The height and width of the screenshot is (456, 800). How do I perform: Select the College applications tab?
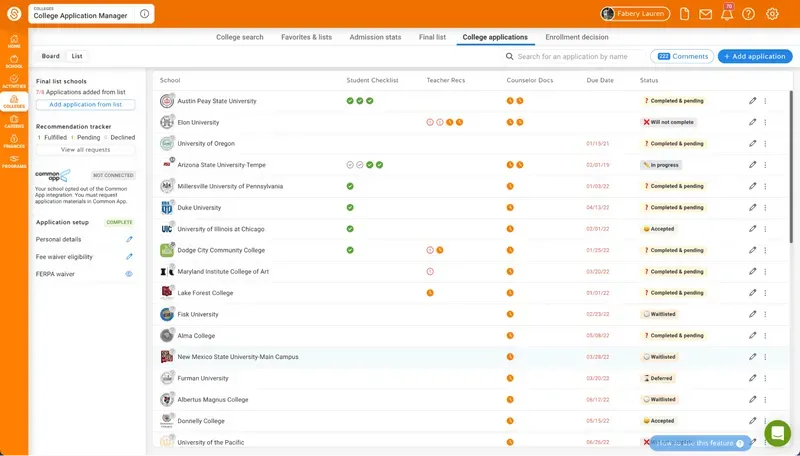[495, 37]
